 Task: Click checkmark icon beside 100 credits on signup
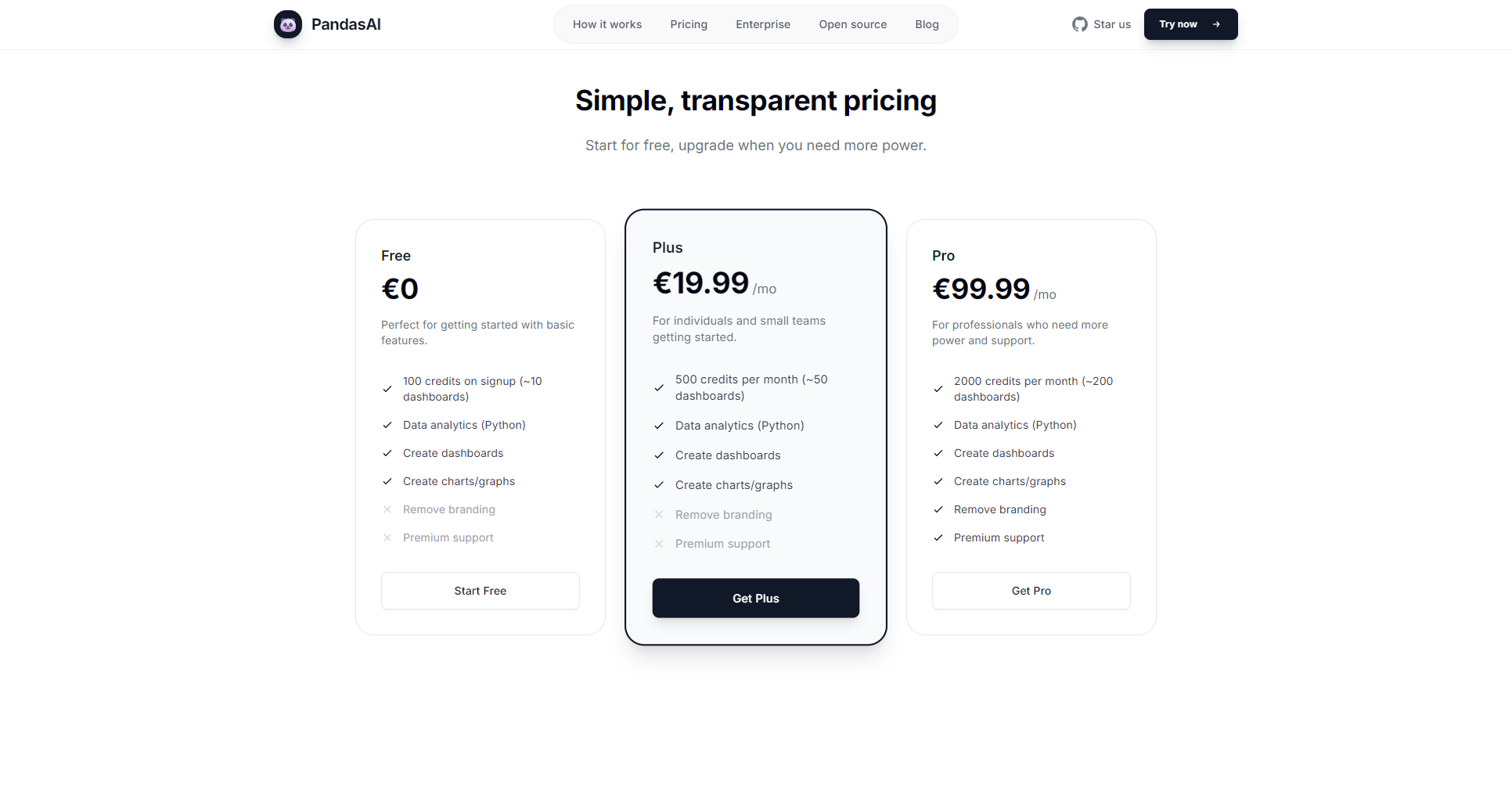coord(387,389)
